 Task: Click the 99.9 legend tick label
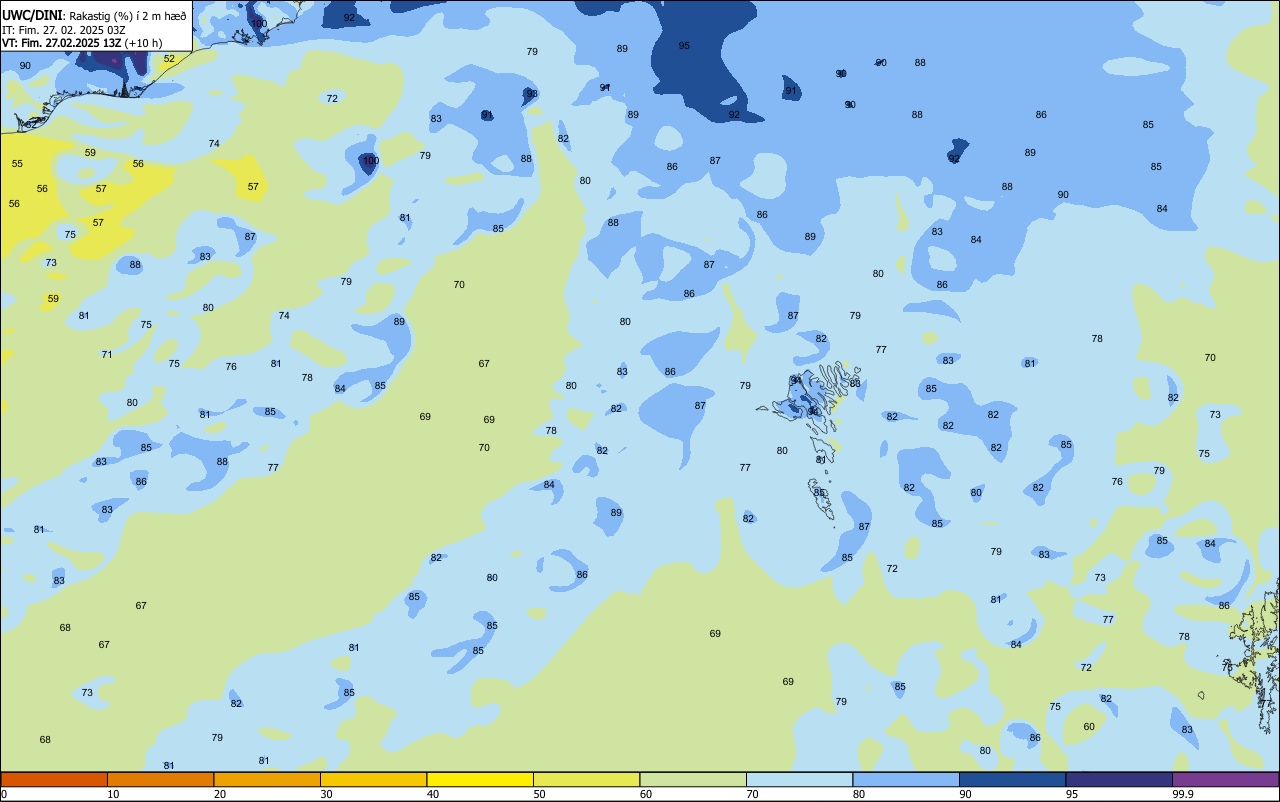pyautogui.click(x=1183, y=794)
